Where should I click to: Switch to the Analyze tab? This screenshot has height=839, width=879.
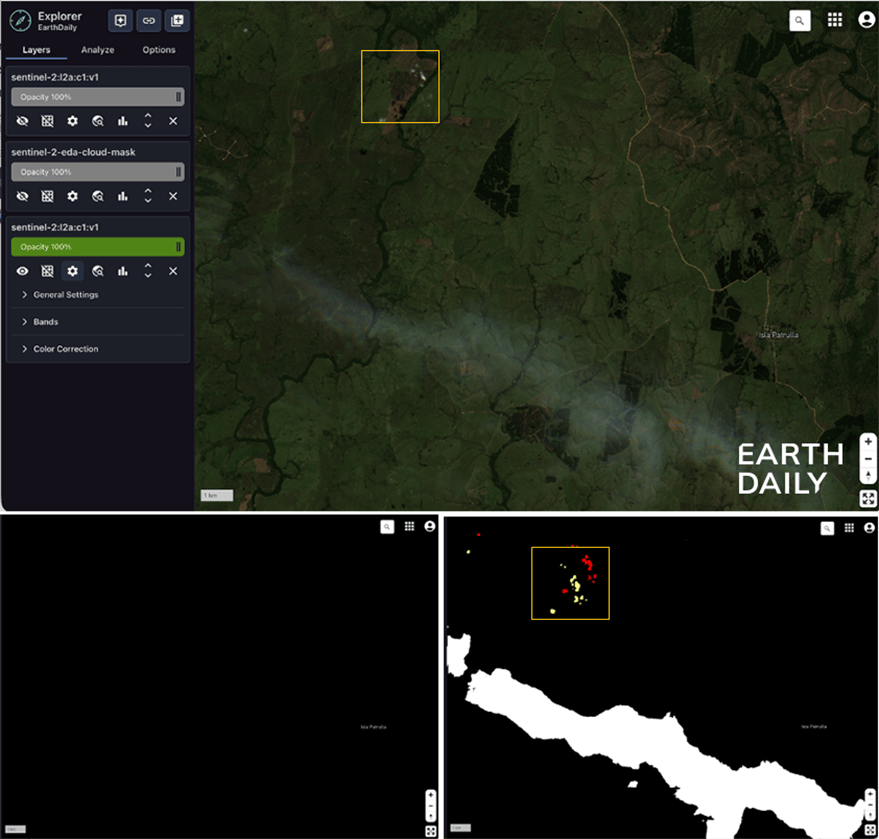[97, 49]
